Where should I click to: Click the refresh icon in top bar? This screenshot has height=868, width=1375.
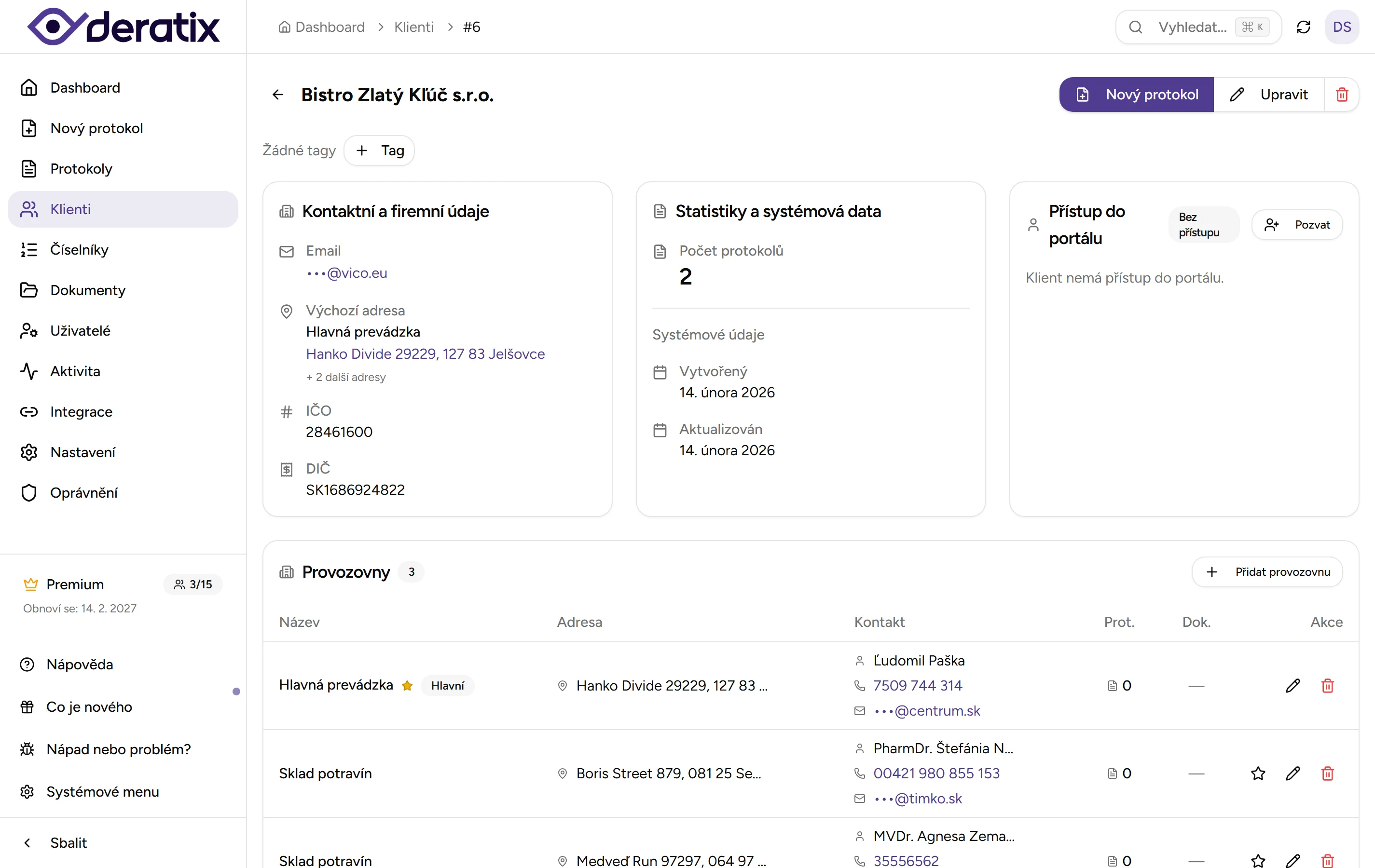click(1303, 27)
